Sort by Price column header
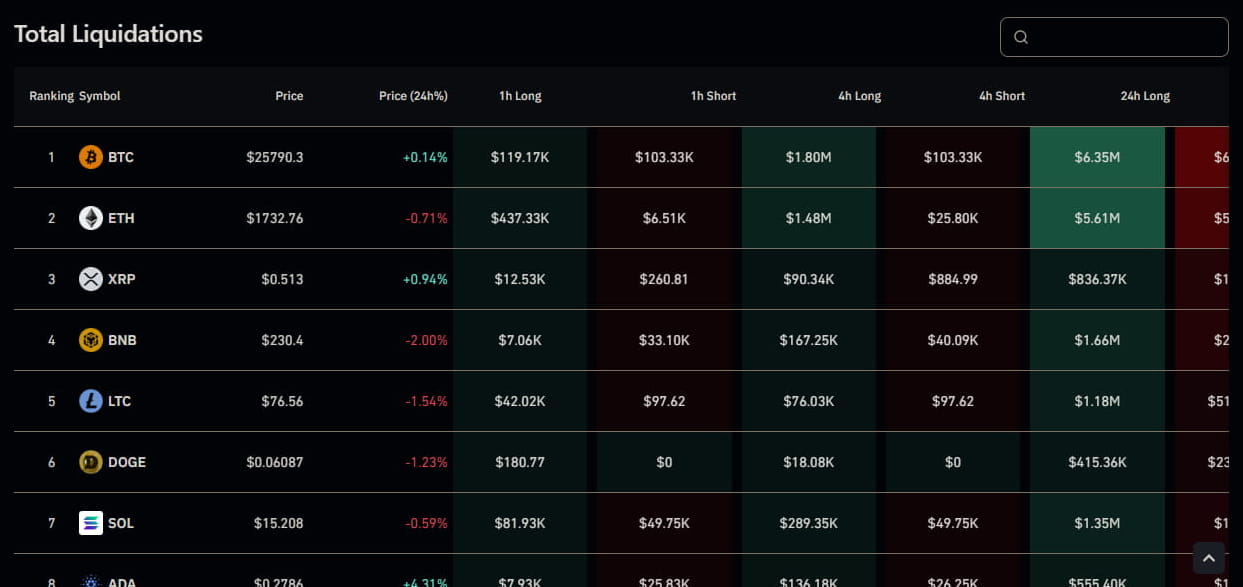 (x=289, y=96)
